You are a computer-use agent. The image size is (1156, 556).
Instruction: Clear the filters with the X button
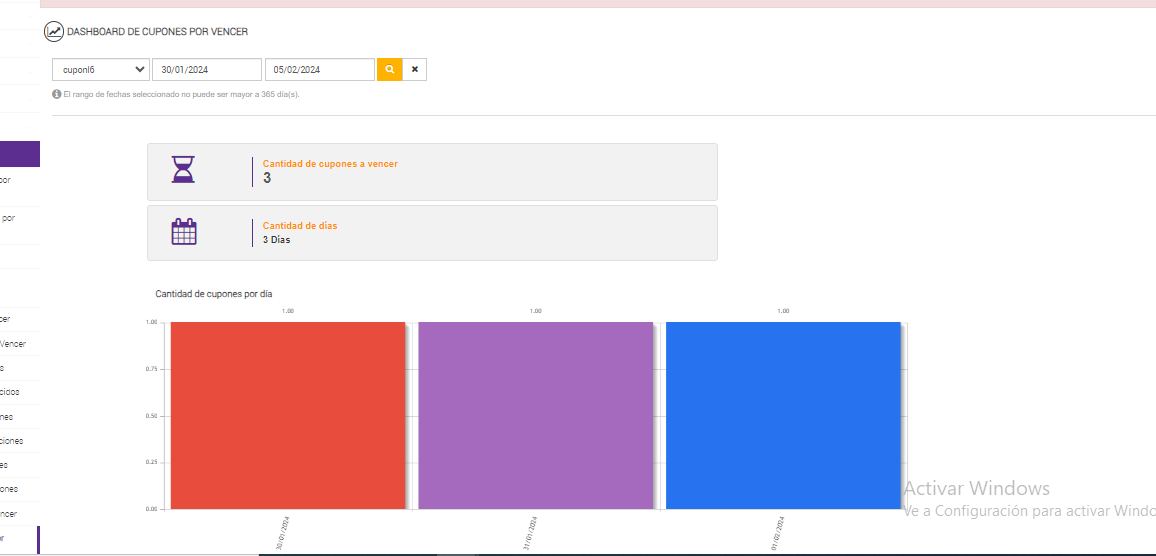point(415,69)
